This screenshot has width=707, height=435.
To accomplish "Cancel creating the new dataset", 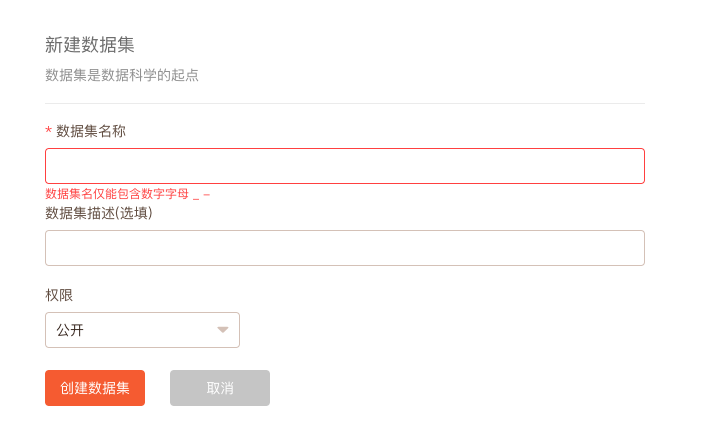I will [220, 388].
